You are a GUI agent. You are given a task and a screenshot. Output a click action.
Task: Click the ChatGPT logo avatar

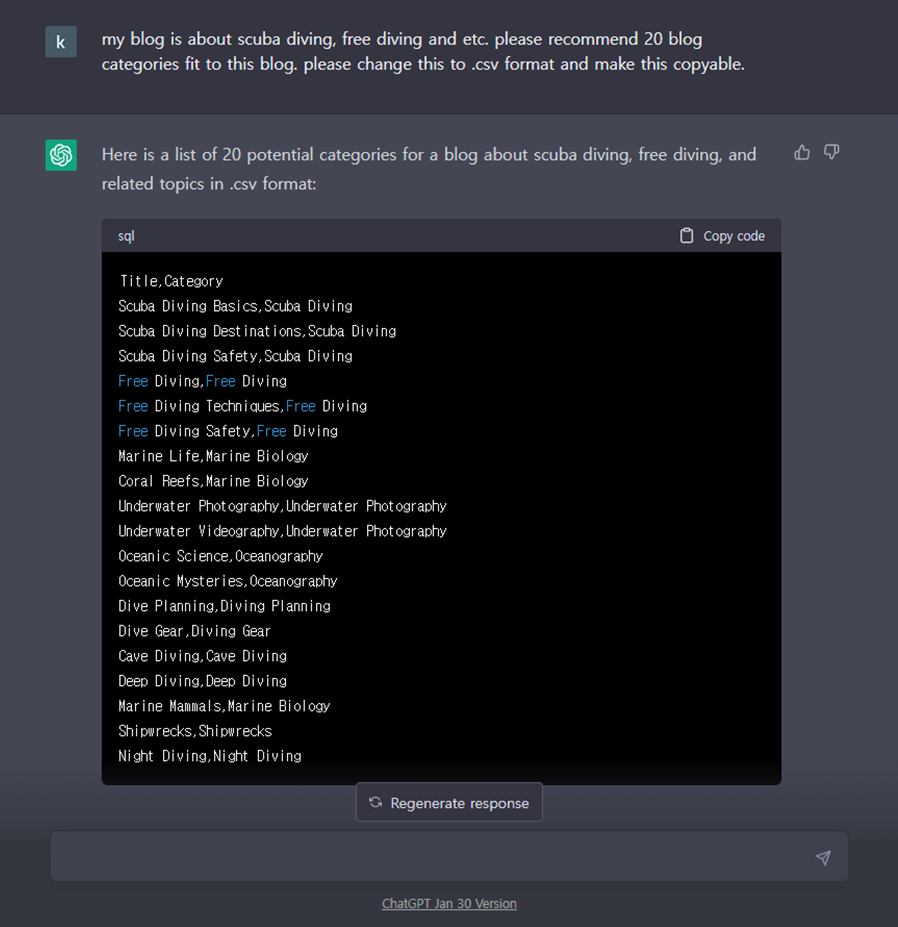tap(61, 155)
